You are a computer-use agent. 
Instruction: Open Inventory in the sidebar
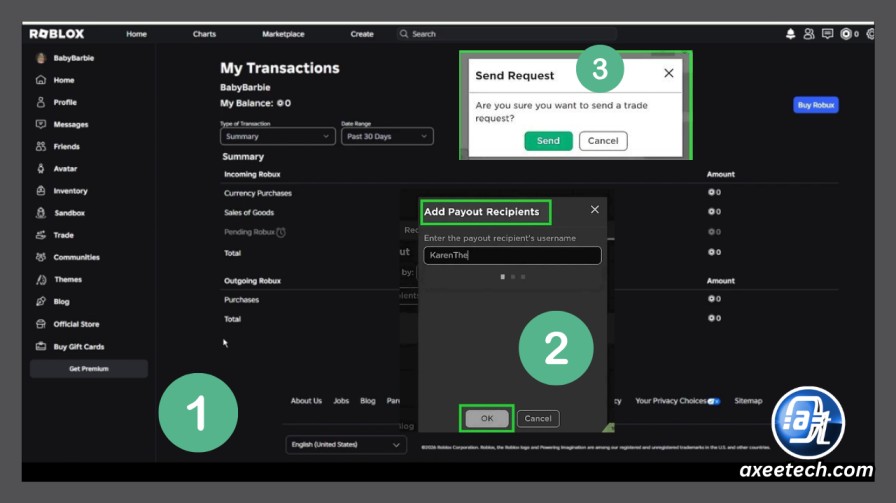70,191
